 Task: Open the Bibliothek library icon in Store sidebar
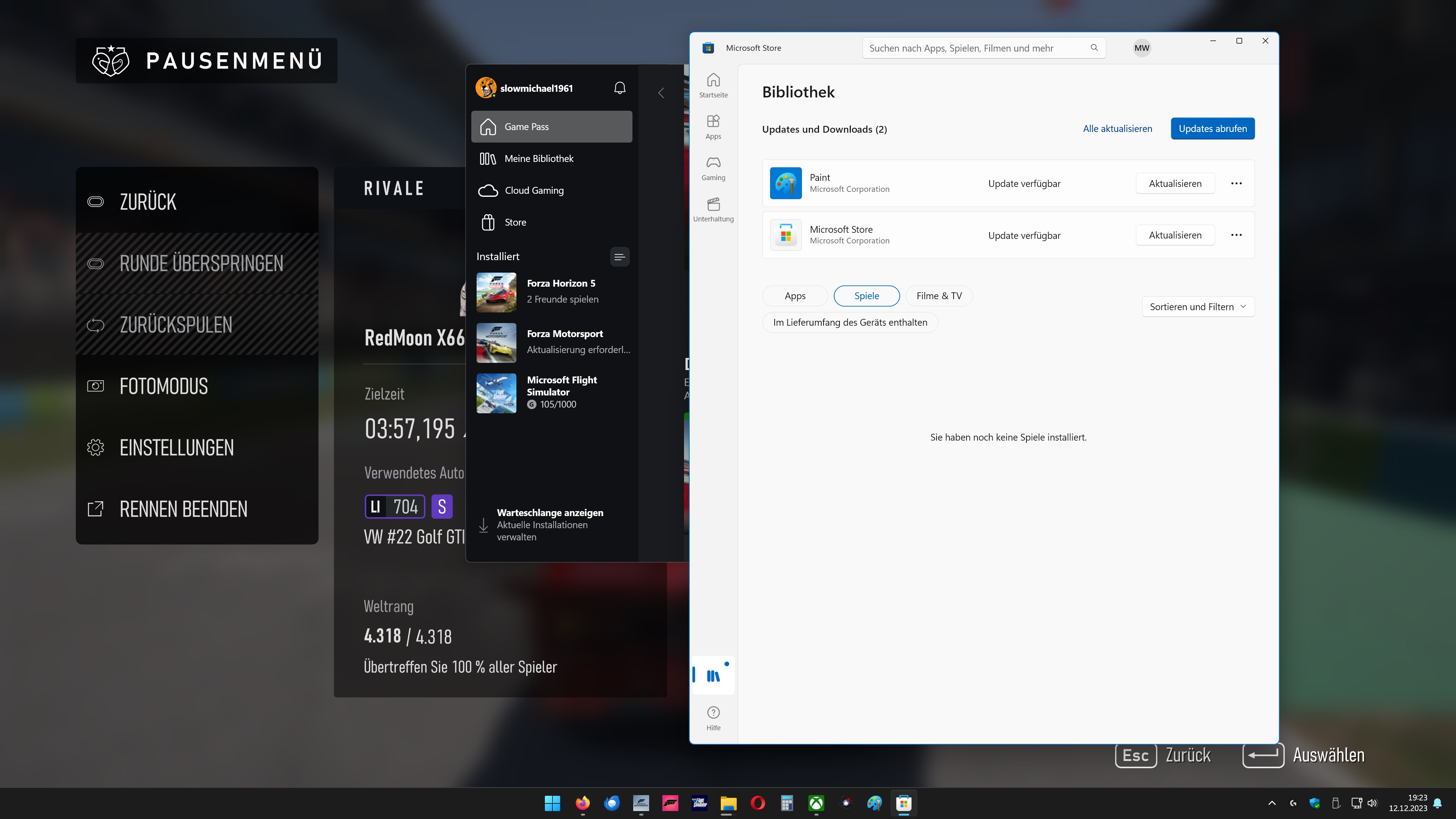tap(713, 675)
